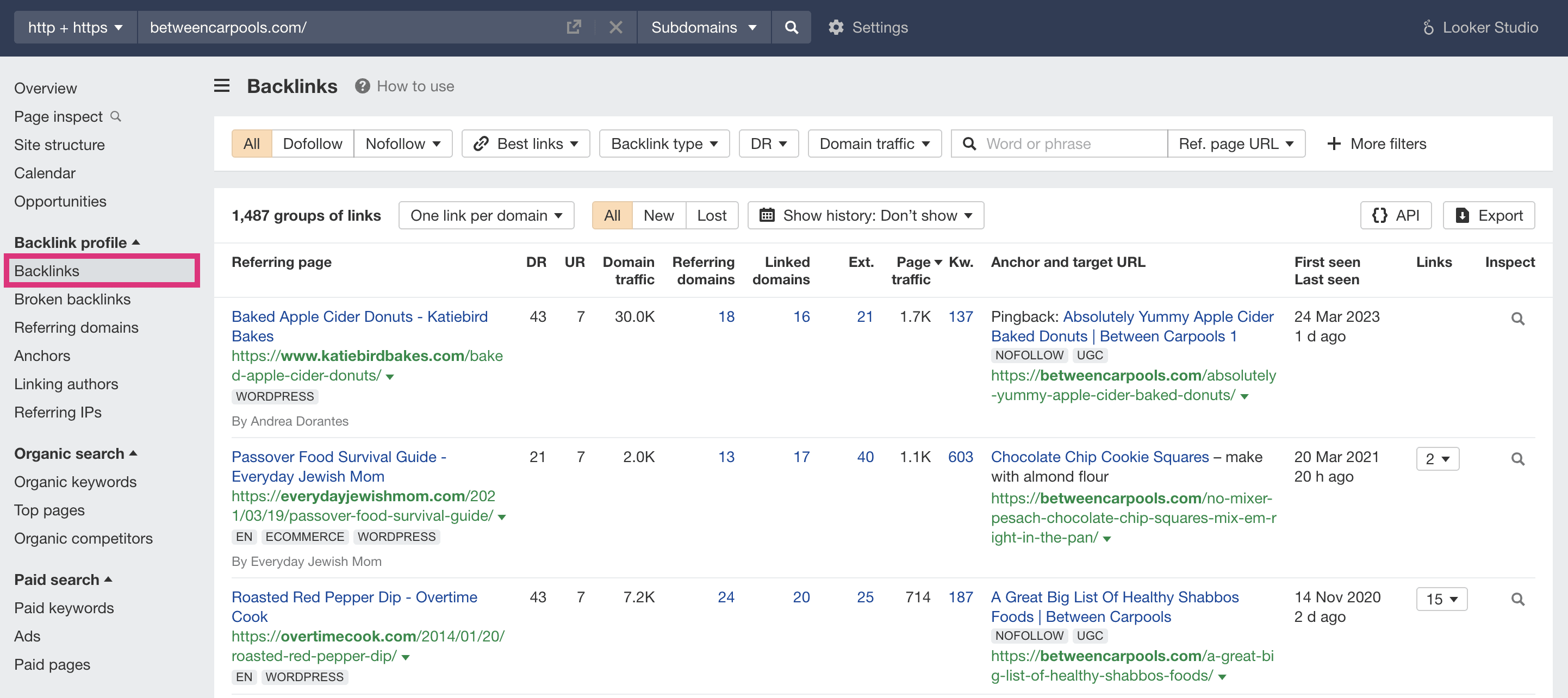This screenshot has width=1568, height=698.
Task: Open the Settings gear
Action: pyautogui.click(x=836, y=27)
